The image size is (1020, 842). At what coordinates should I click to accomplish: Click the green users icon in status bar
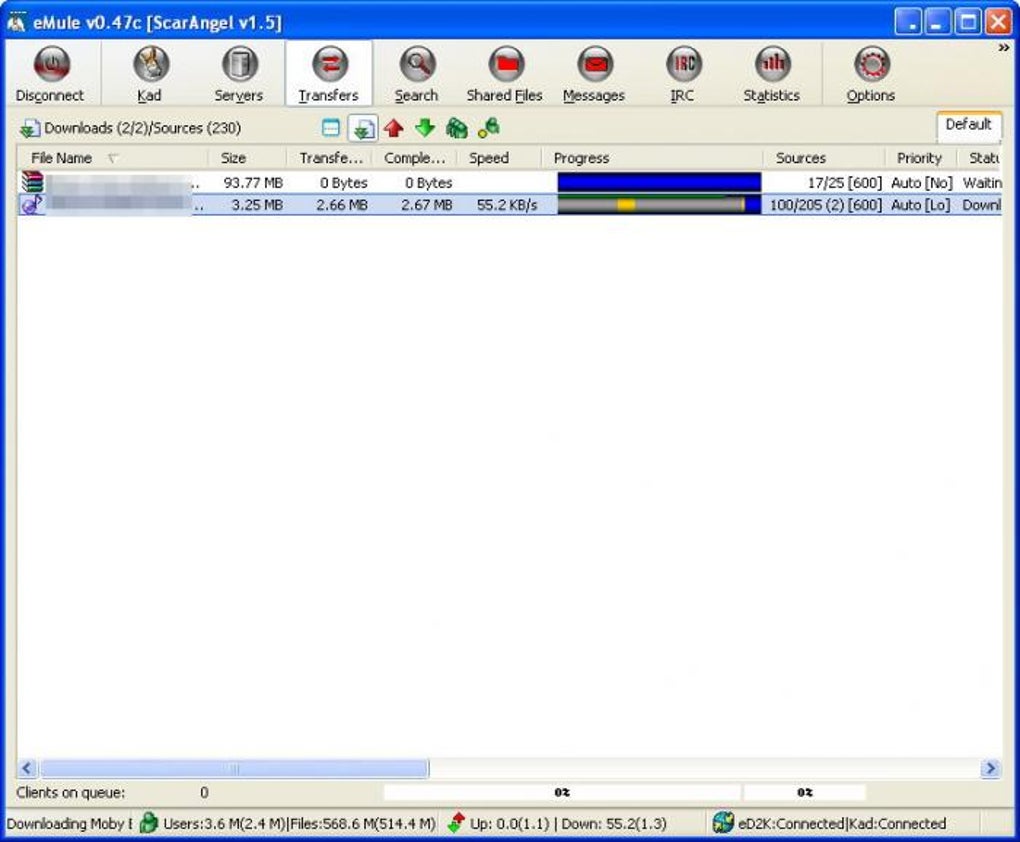(149, 822)
